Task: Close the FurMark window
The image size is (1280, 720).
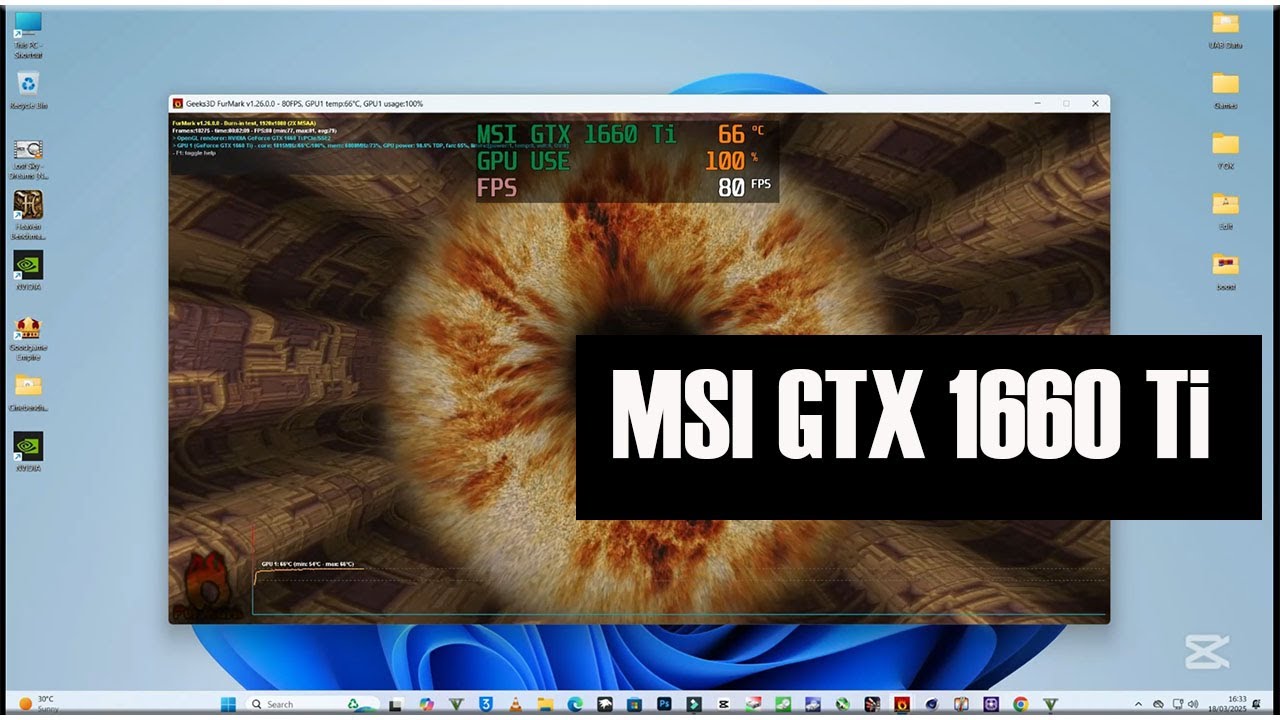Action: click(x=1095, y=103)
